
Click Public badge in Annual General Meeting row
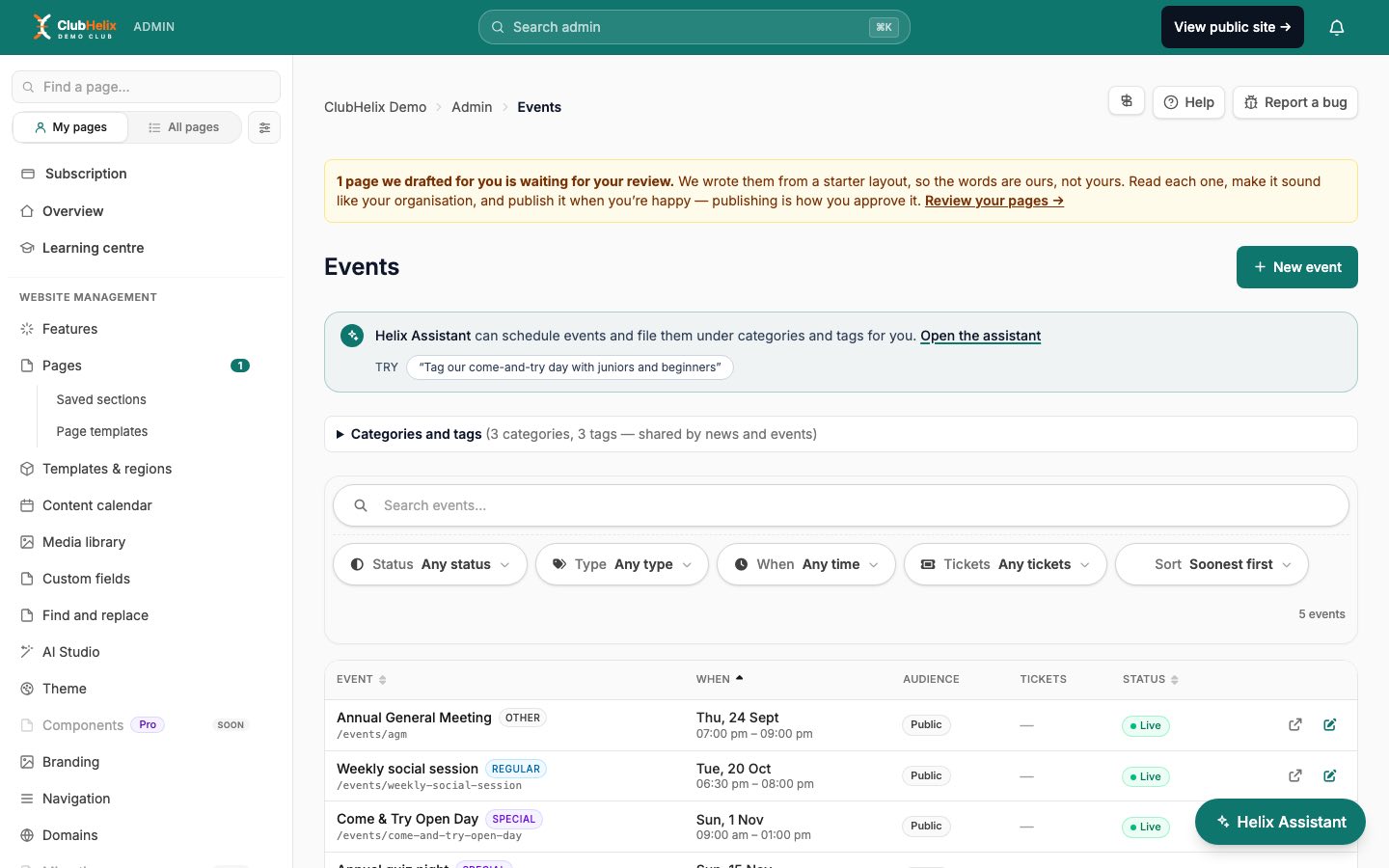tap(926, 725)
